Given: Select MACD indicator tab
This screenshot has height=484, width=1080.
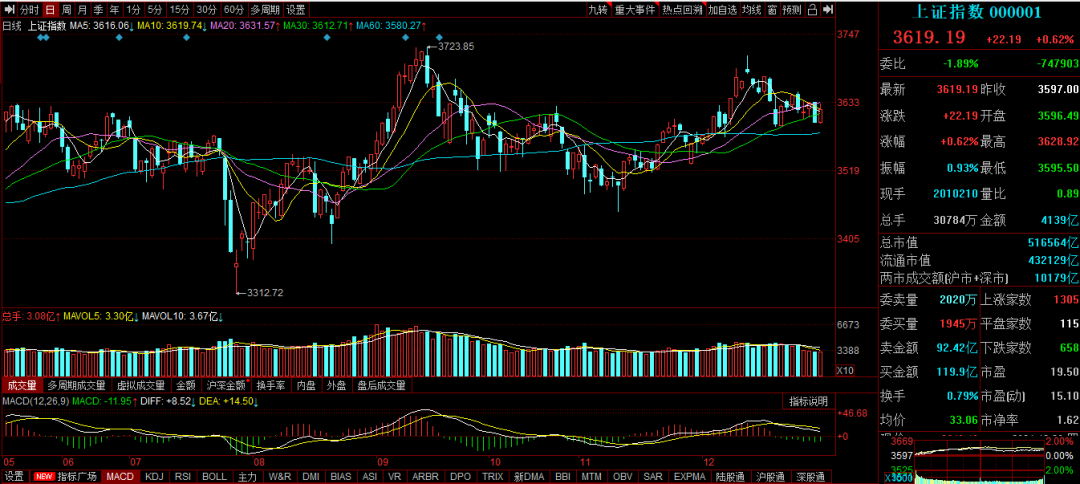Looking at the screenshot, I should pyautogui.click(x=120, y=476).
